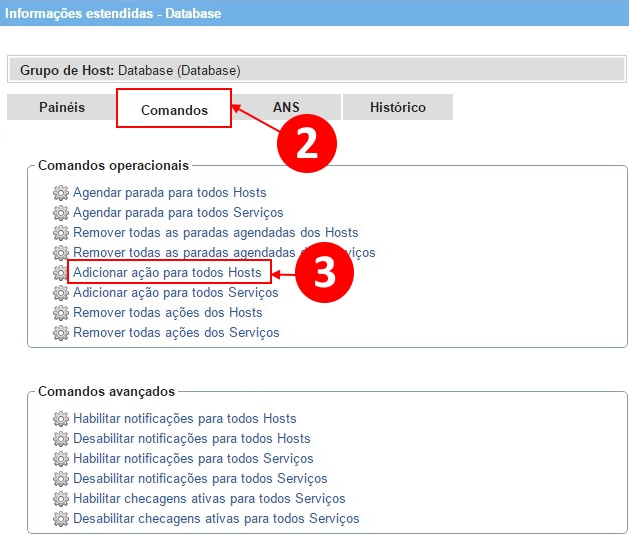Click gear icon beside Agendar parada para todos Hosts
629x535 pixels.
(61, 192)
